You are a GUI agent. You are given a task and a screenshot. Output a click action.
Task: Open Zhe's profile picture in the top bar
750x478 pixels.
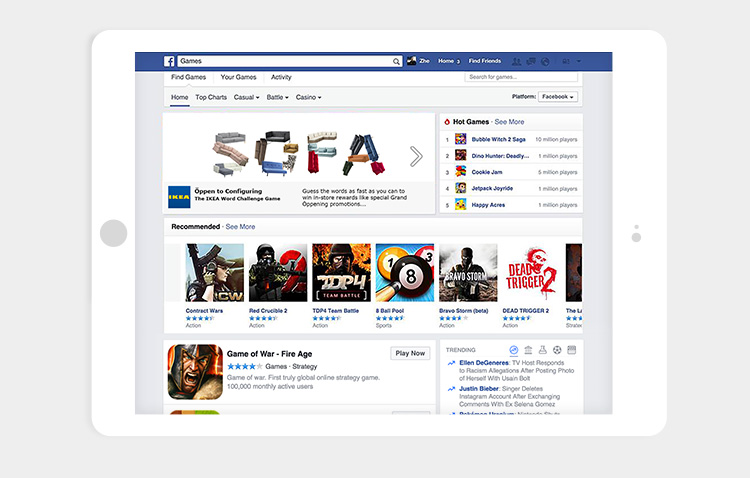pos(411,61)
